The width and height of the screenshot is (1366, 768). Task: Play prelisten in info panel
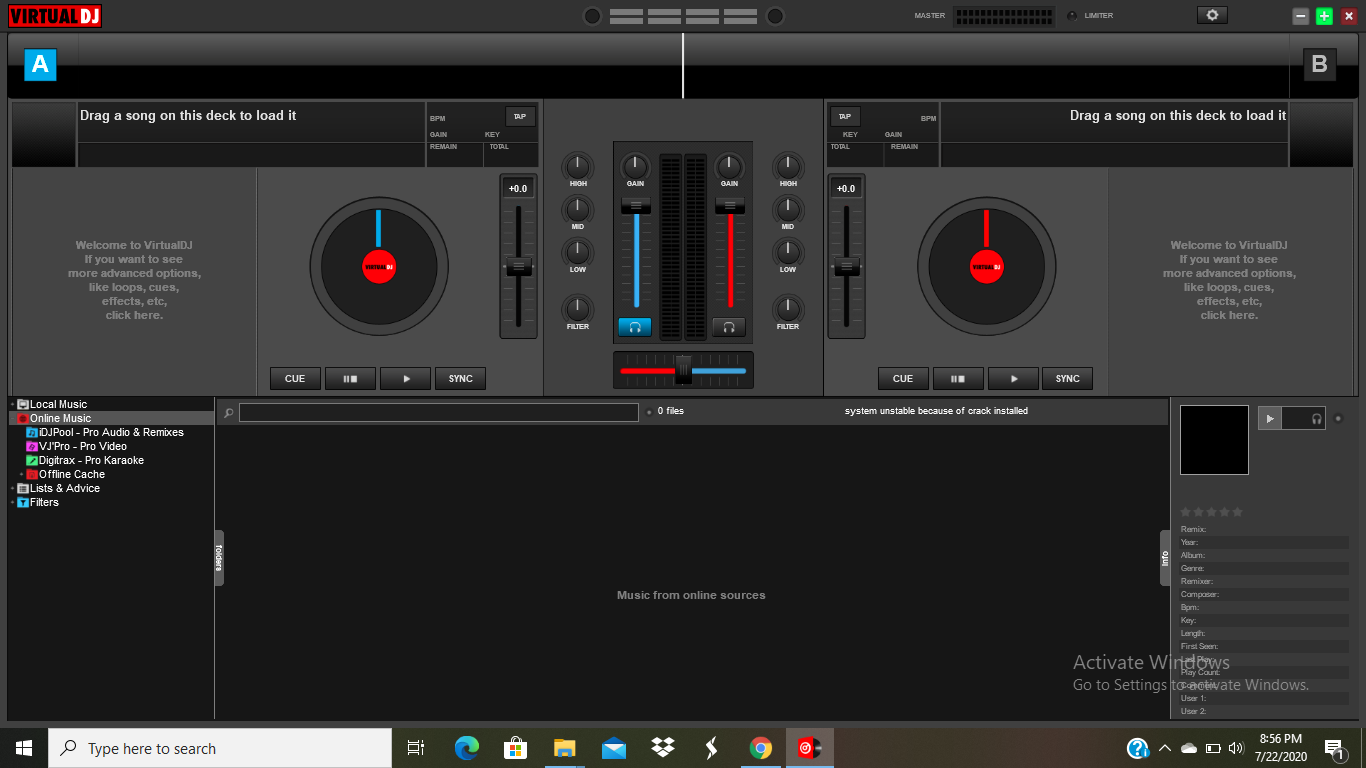pos(1270,419)
